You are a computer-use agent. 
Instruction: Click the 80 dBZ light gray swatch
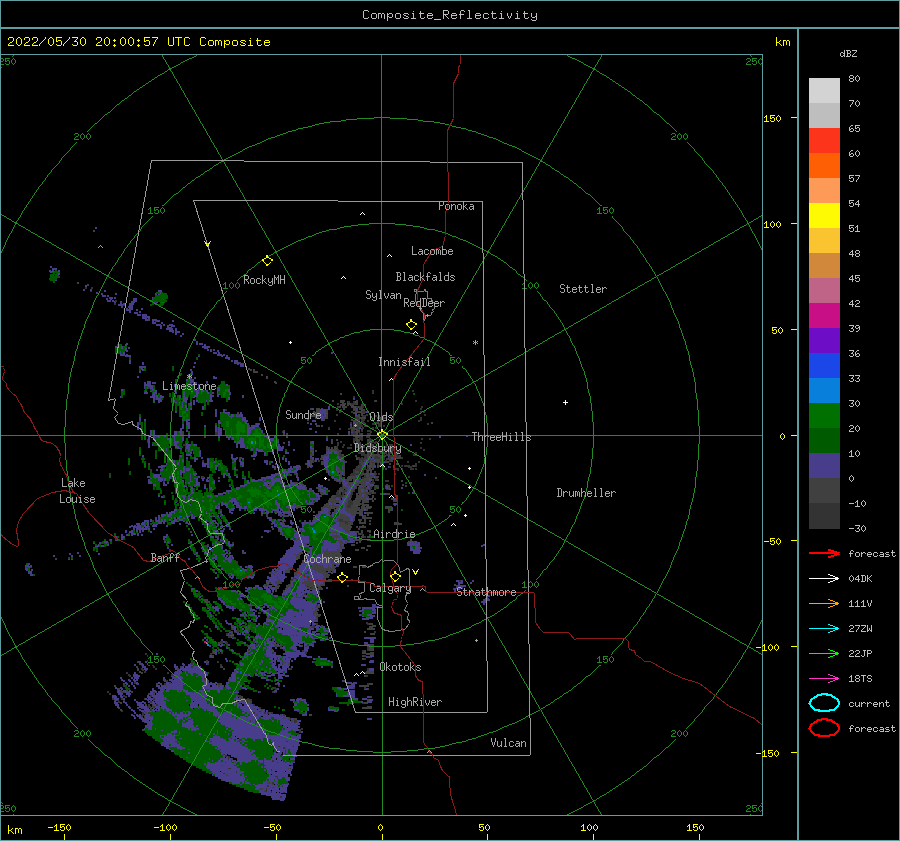(824, 90)
